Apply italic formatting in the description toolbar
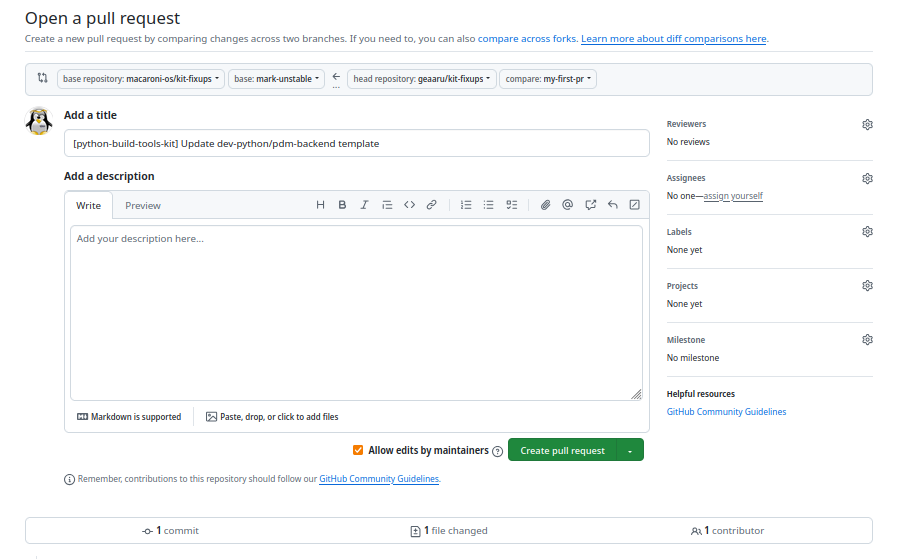 (365, 205)
